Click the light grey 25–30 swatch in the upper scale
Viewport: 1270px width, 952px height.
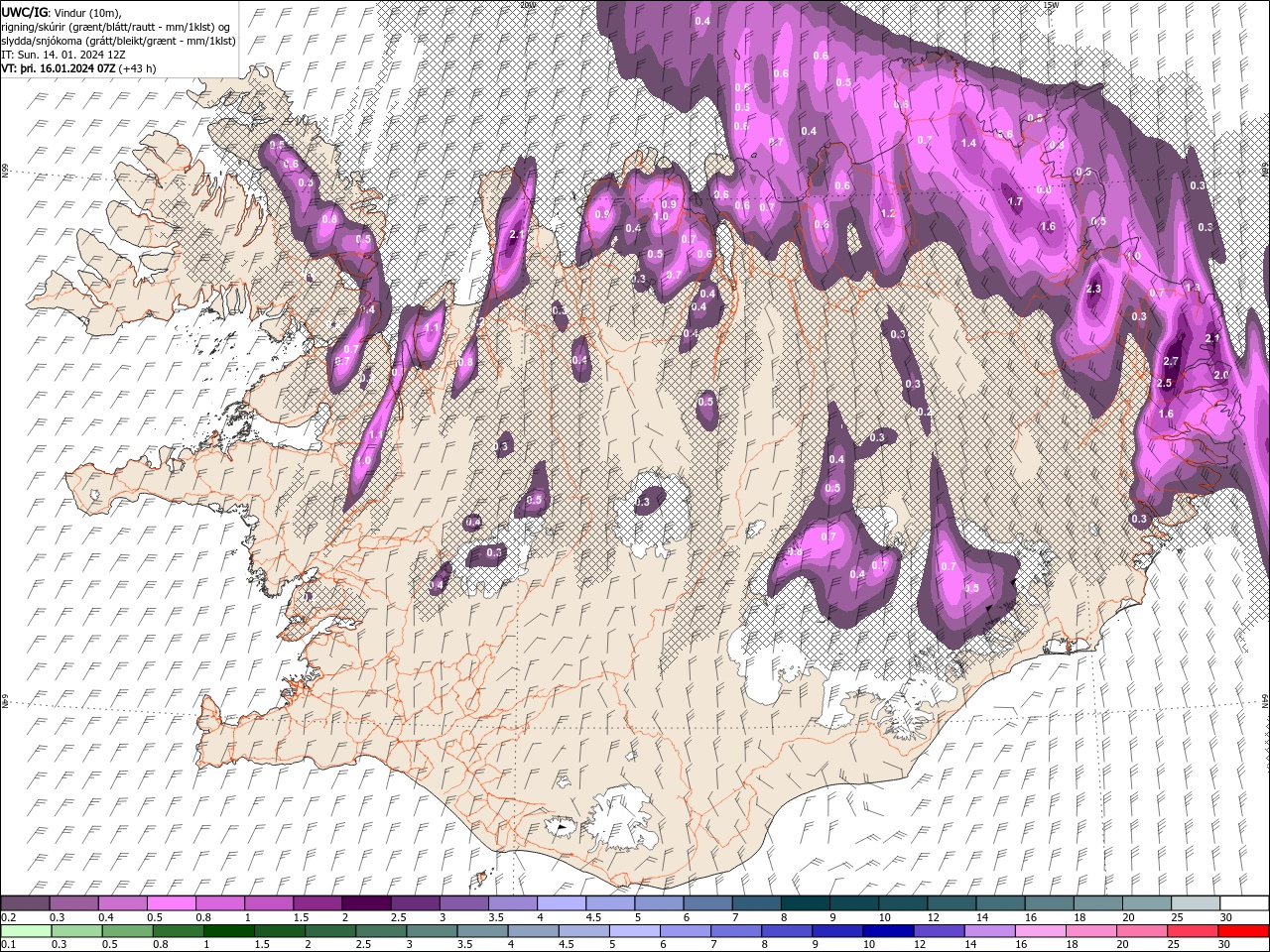pyautogui.click(x=1196, y=902)
